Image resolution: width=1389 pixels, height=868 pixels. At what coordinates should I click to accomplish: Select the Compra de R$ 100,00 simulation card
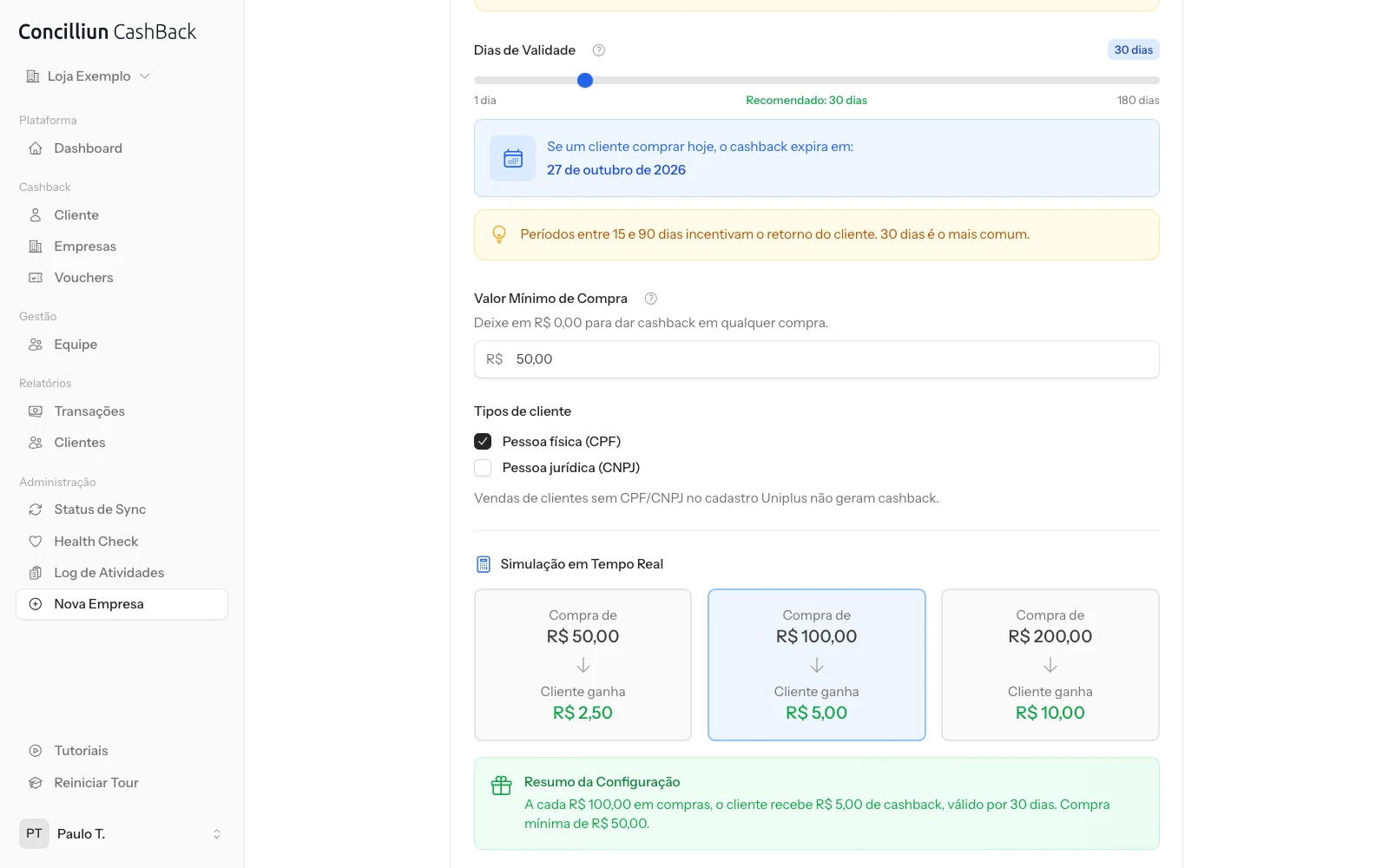tap(816, 665)
